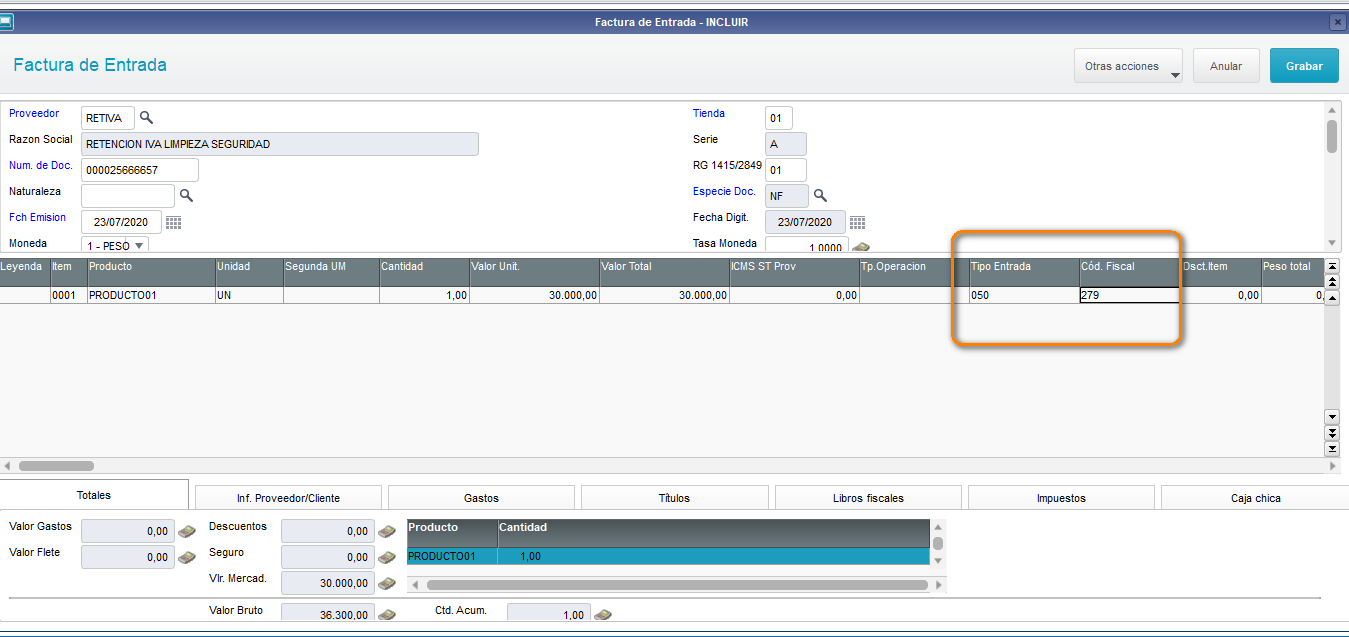The width and height of the screenshot is (1349, 637).
Task: Save the invoice with Grabar
Action: (x=1304, y=66)
